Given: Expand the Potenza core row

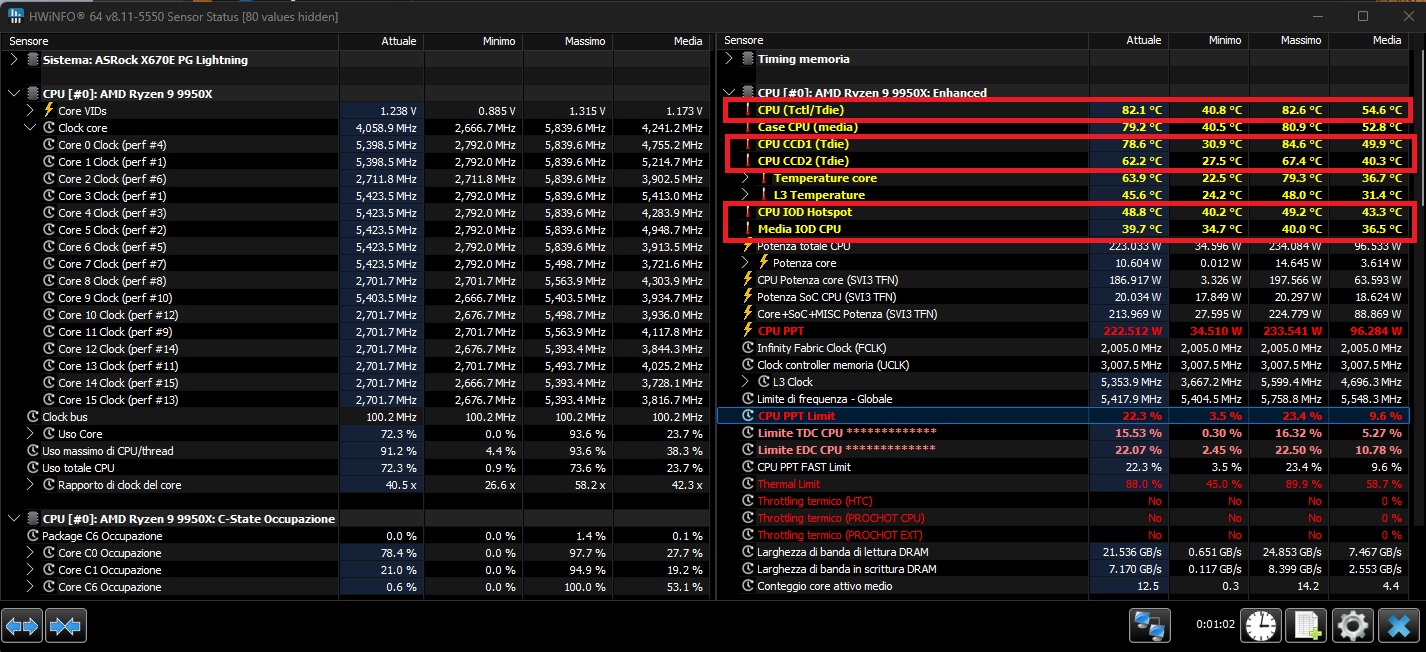Looking at the screenshot, I should 745,263.
